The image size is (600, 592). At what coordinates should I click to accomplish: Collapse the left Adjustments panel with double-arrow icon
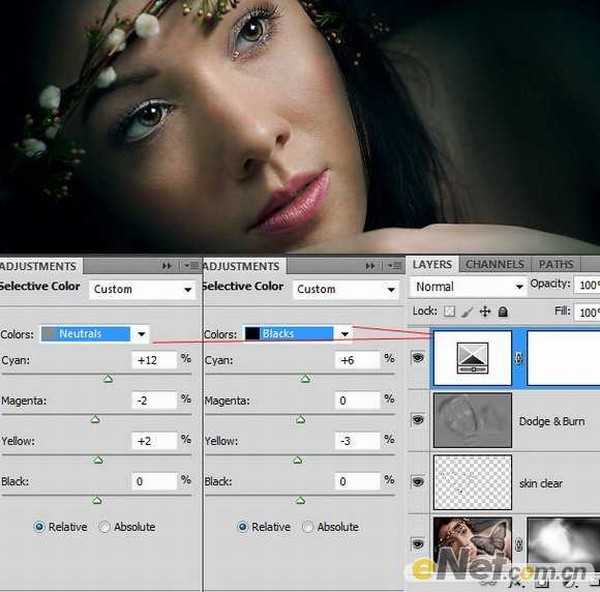pos(167,267)
